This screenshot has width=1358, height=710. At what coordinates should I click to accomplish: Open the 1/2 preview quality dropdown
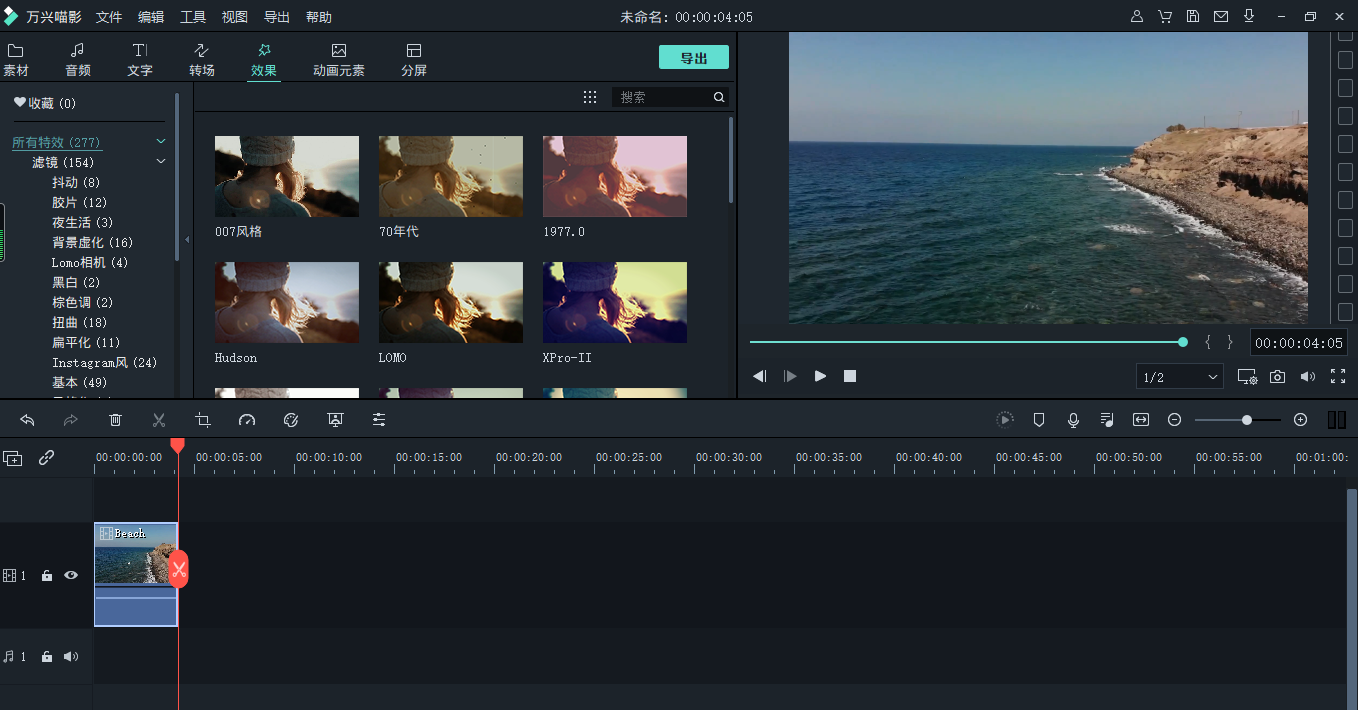coord(1180,377)
